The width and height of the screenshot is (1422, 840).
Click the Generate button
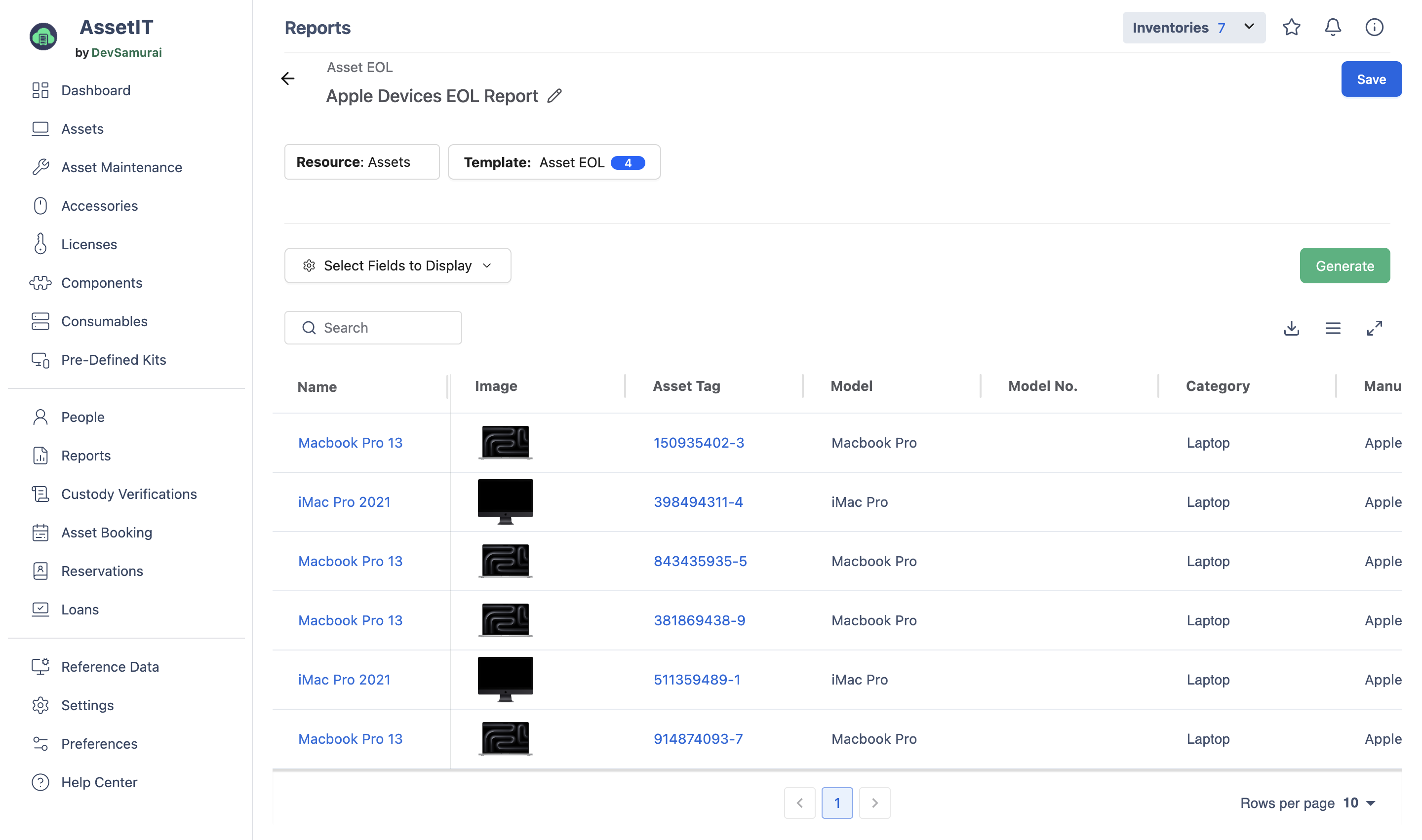tap(1344, 266)
